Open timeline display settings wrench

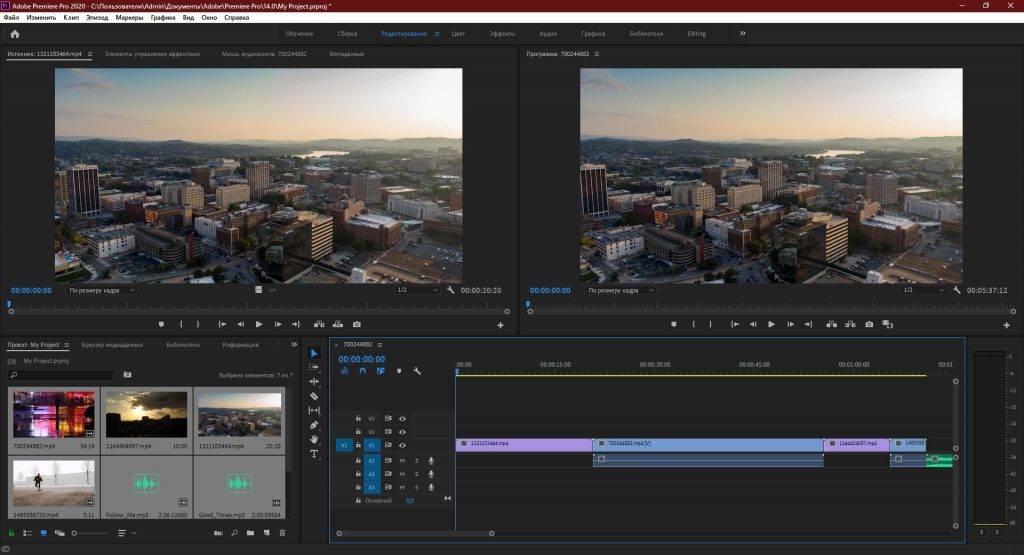click(417, 371)
